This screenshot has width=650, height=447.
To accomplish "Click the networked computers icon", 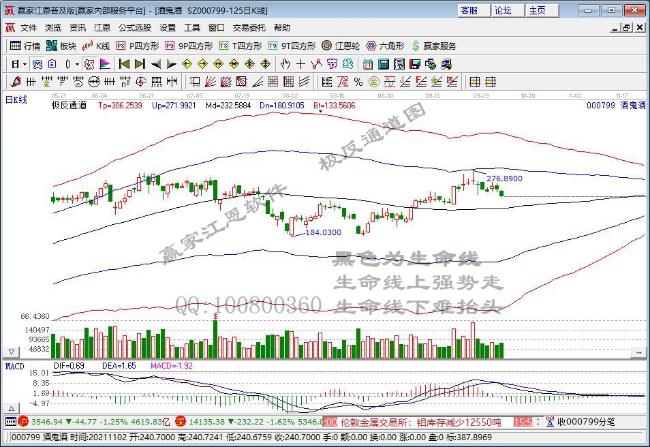I will point(431,64).
